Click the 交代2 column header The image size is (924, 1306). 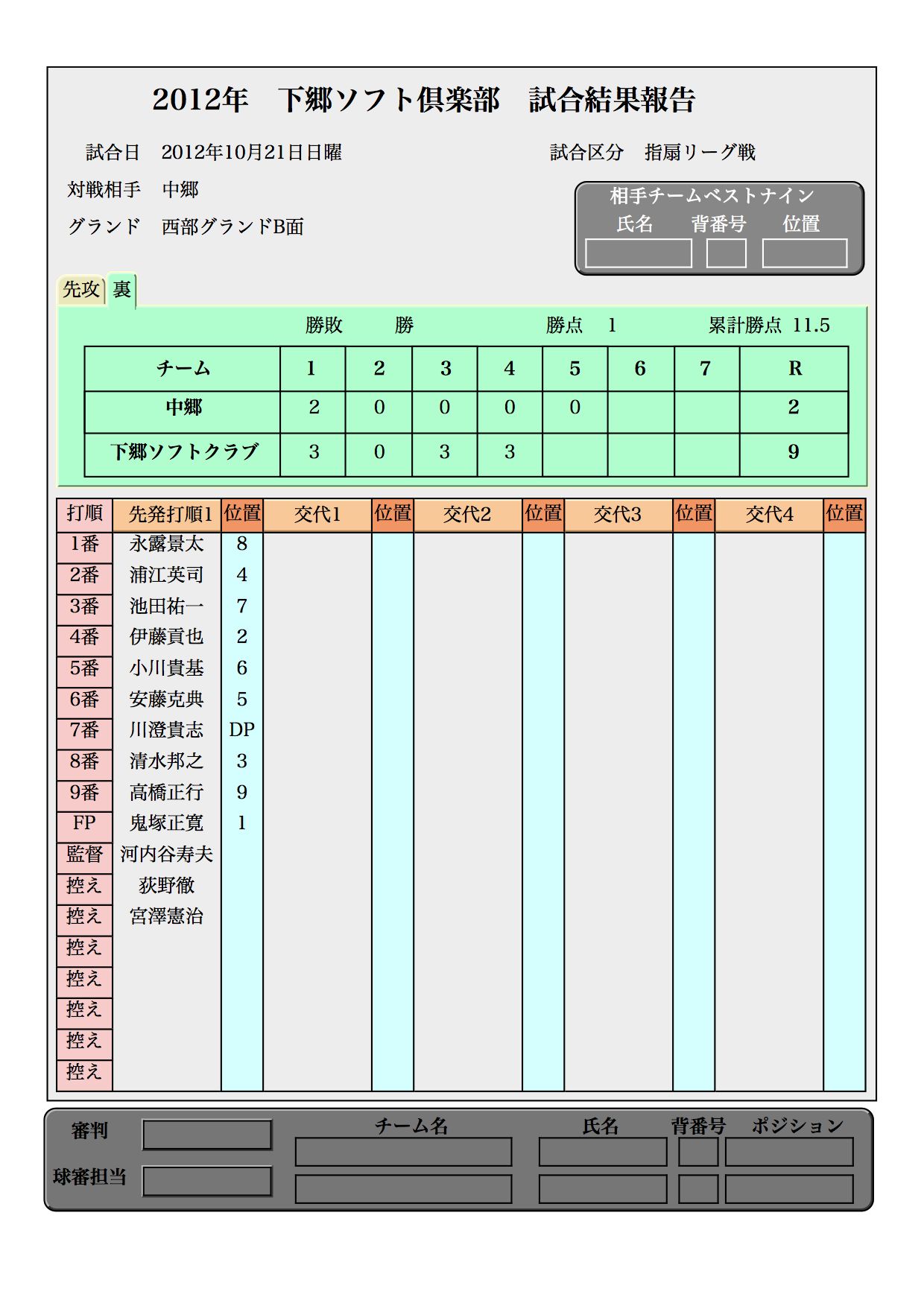point(468,514)
